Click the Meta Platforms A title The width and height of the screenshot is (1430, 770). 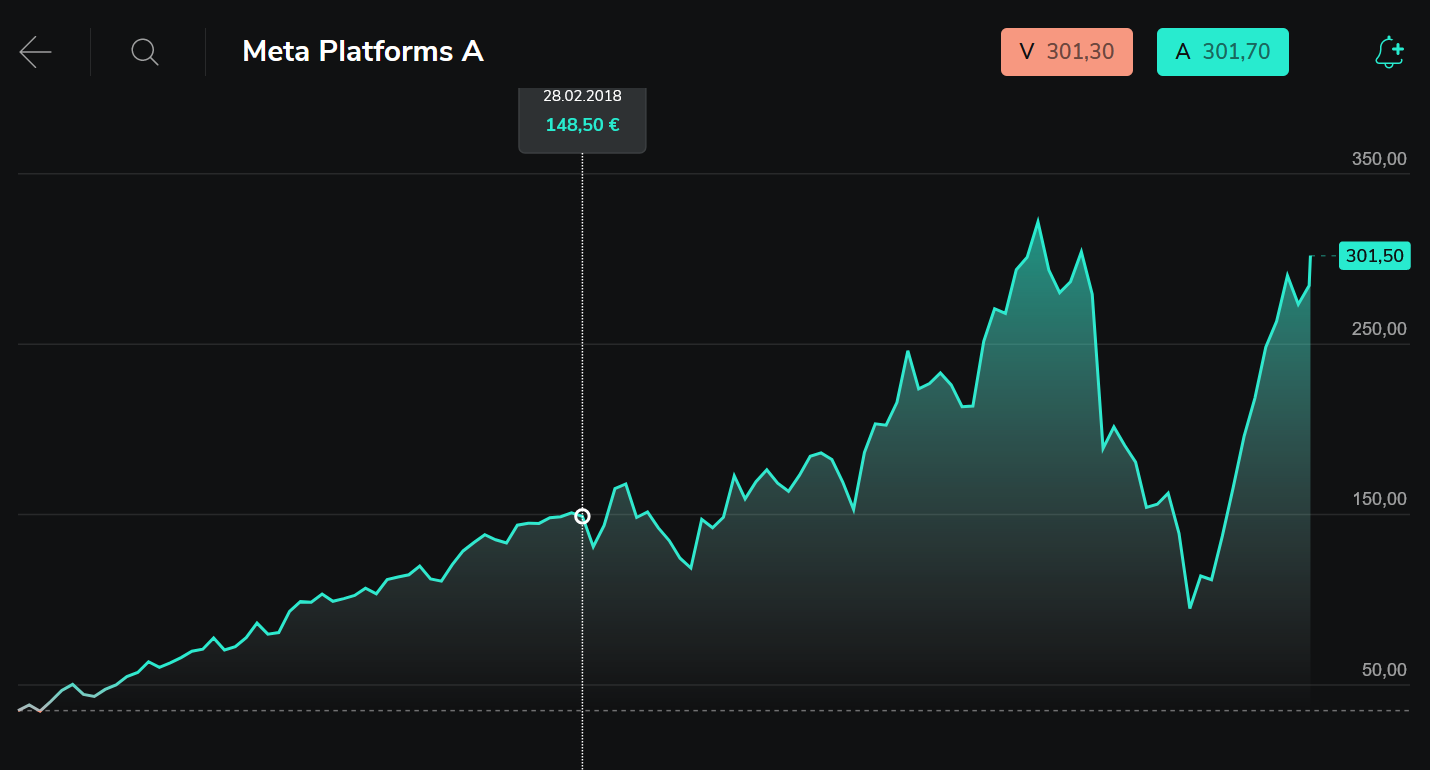pyautogui.click(x=363, y=52)
